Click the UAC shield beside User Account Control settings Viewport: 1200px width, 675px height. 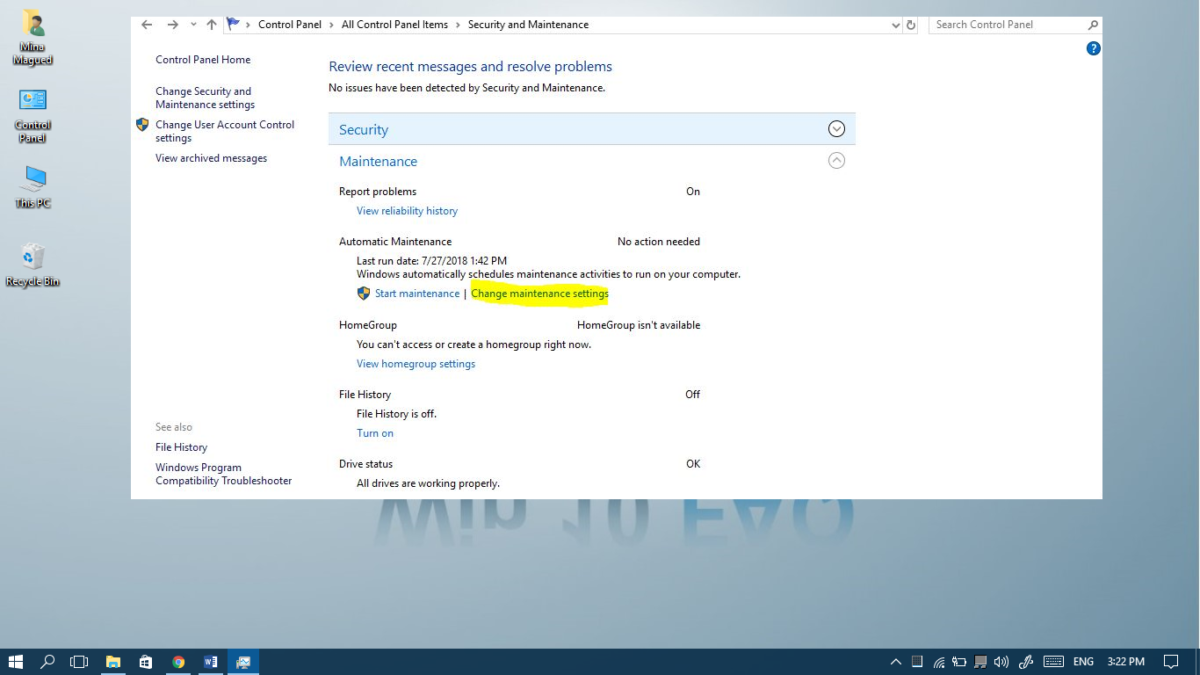141,124
